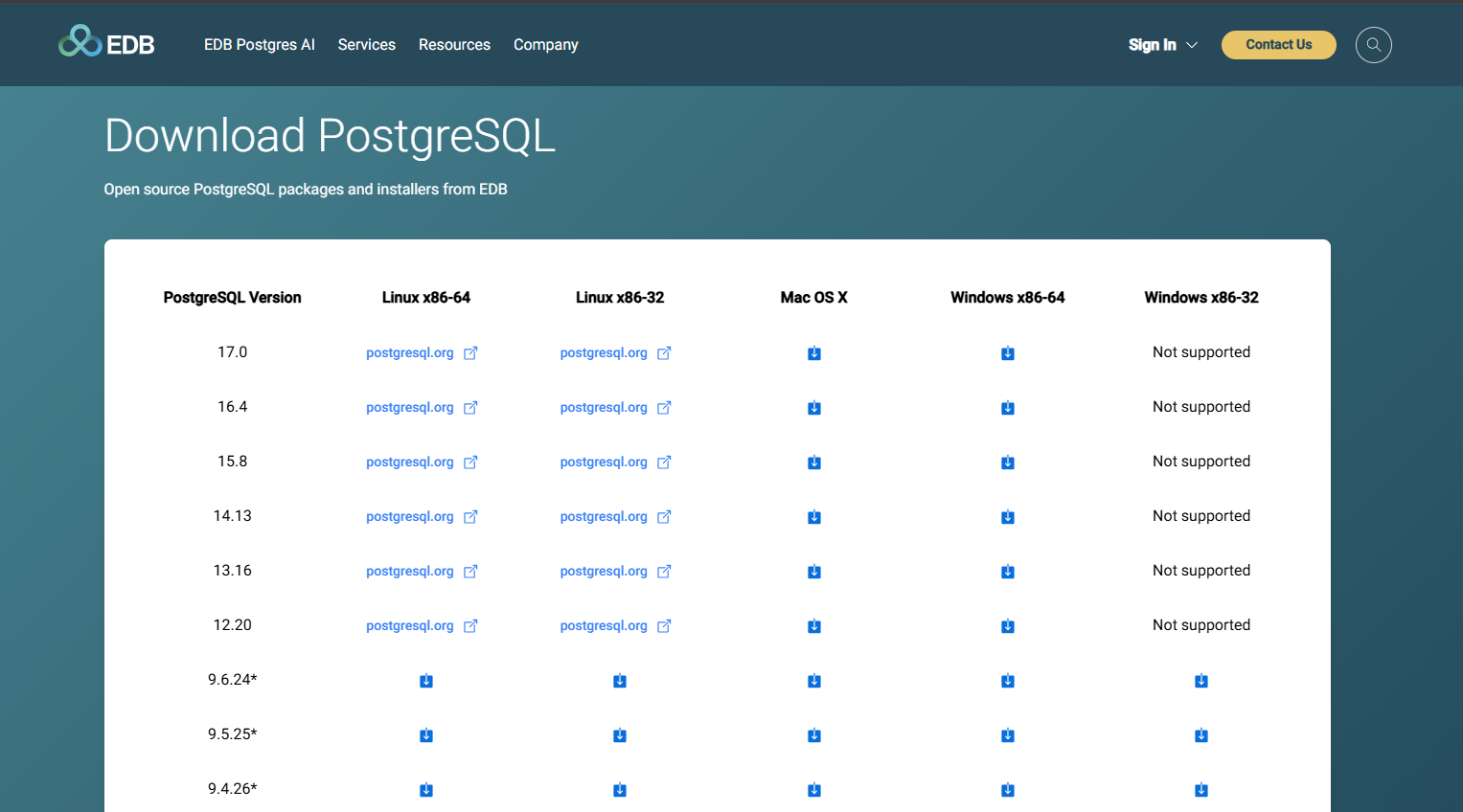
Task: Open the EDB Postgres AI menu
Action: coord(260,45)
